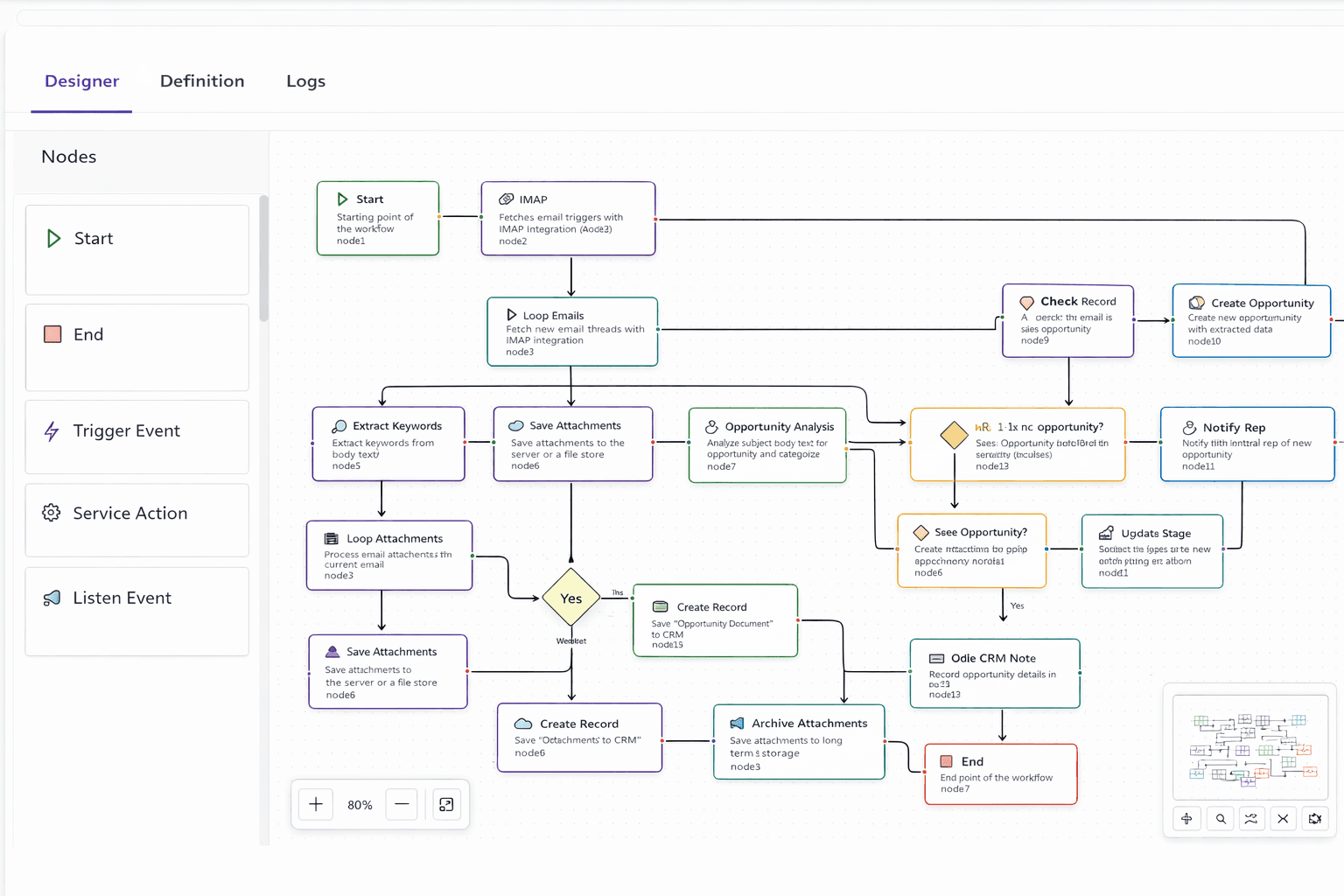Click the Update Stage node icon
The height and width of the screenshot is (896, 1344).
[x=1106, y=533]
